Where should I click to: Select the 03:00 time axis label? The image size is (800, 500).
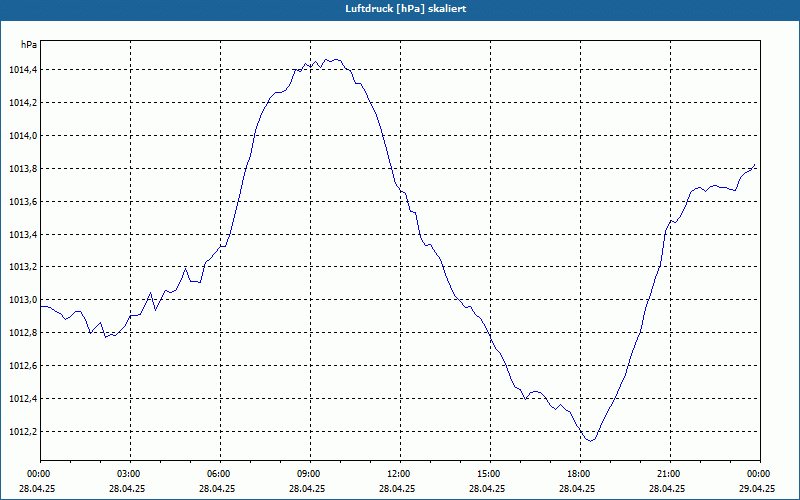[131, 474]
